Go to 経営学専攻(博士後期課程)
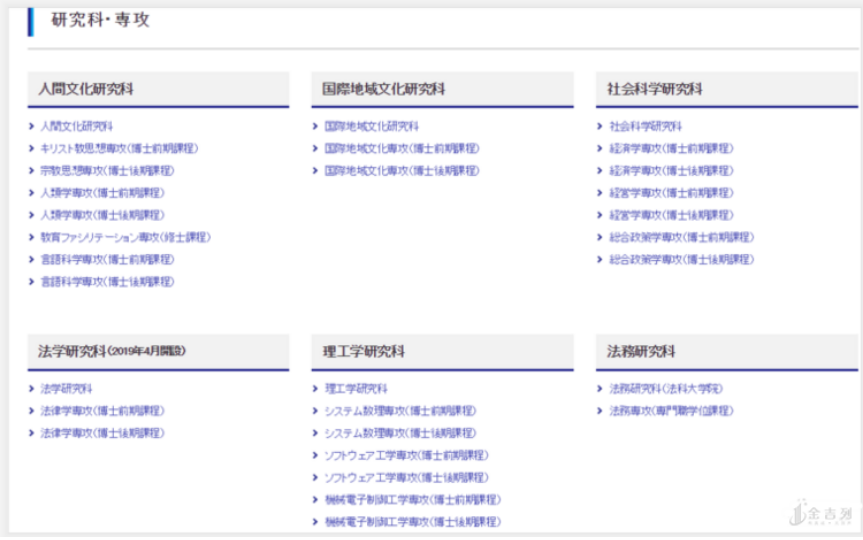The width and height of the screenshot is (863, 540). coord(671,215)
